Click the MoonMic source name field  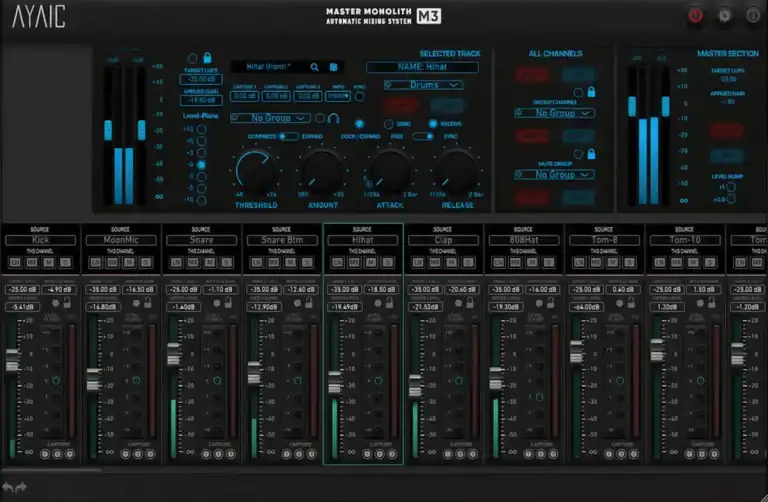click(x=121, y=240)
